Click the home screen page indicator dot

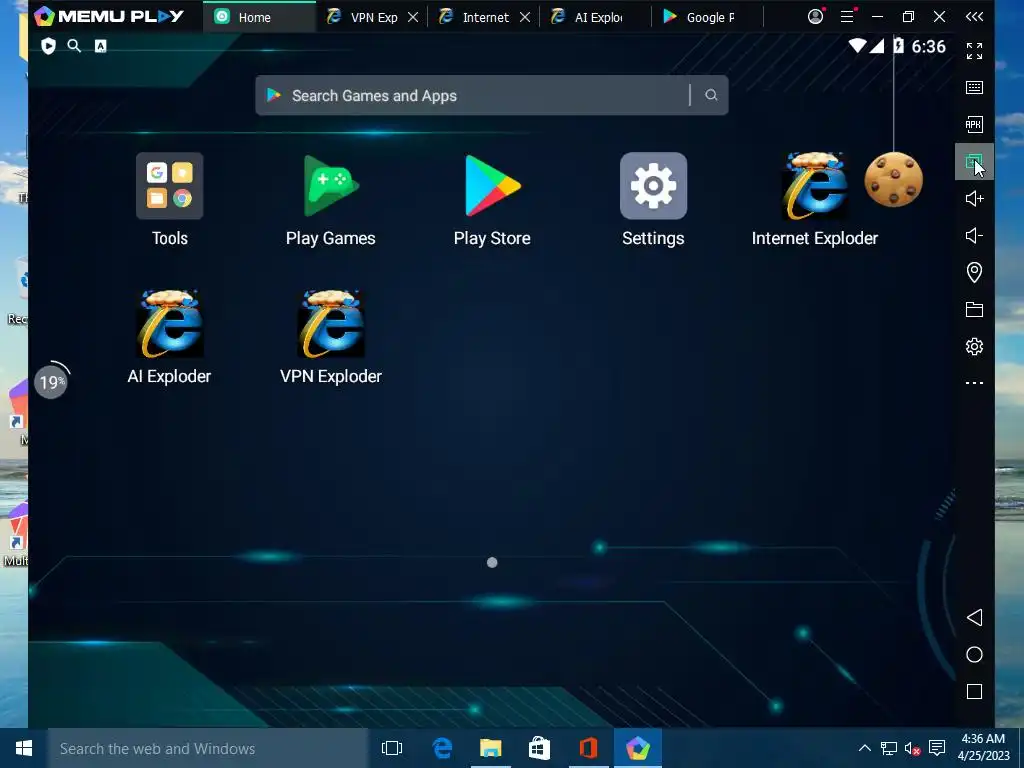(x=492, y=562)
